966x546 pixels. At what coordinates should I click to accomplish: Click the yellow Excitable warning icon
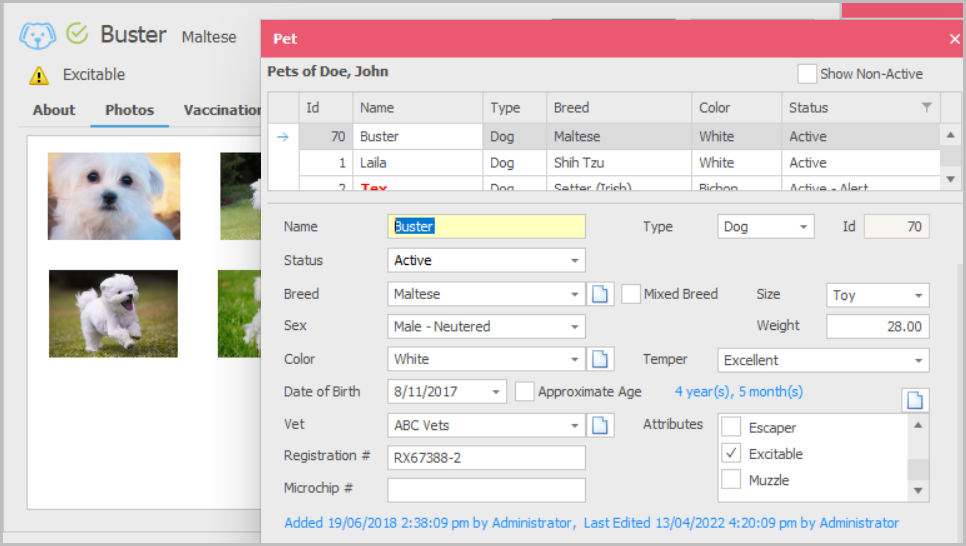(39, 75)
